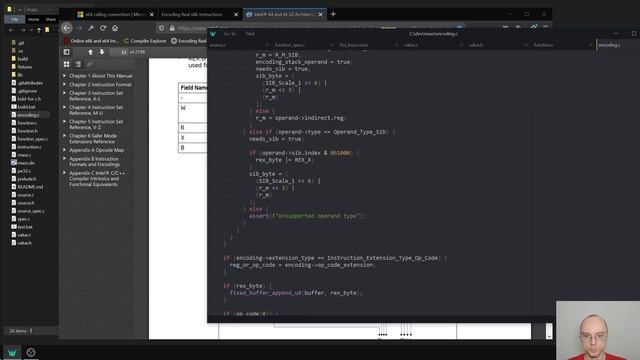
Task: Expand Appendix A Opcode Map
Action: [x=64, y=150]
